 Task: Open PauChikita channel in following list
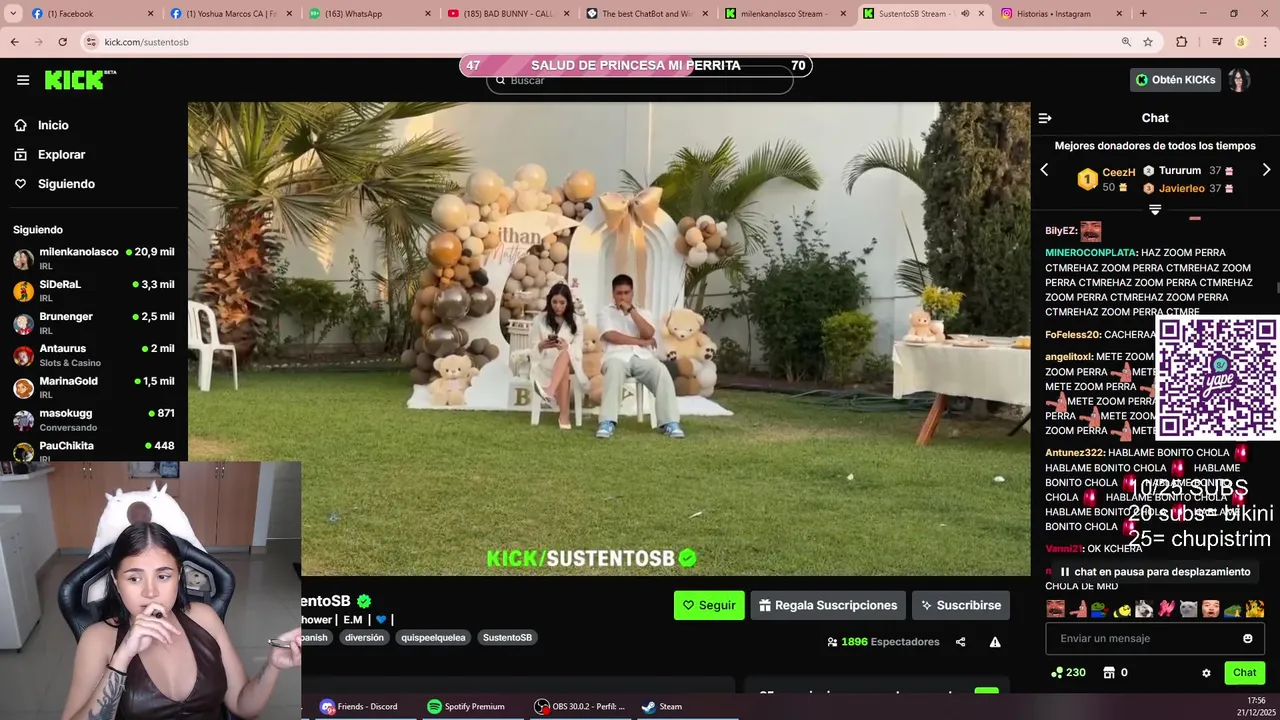tap(94, 449)
